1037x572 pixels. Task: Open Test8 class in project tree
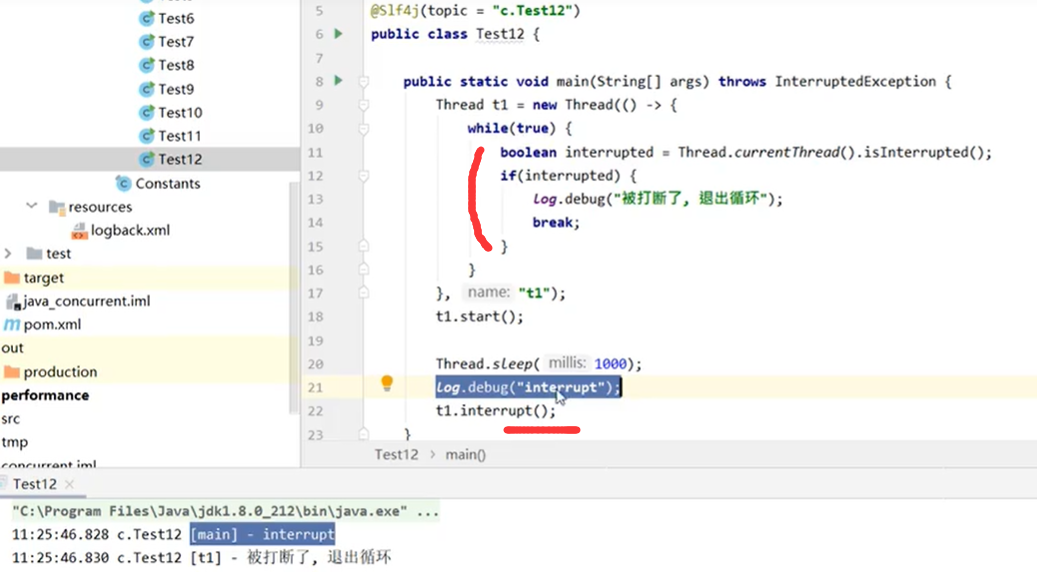pos(176,65)
